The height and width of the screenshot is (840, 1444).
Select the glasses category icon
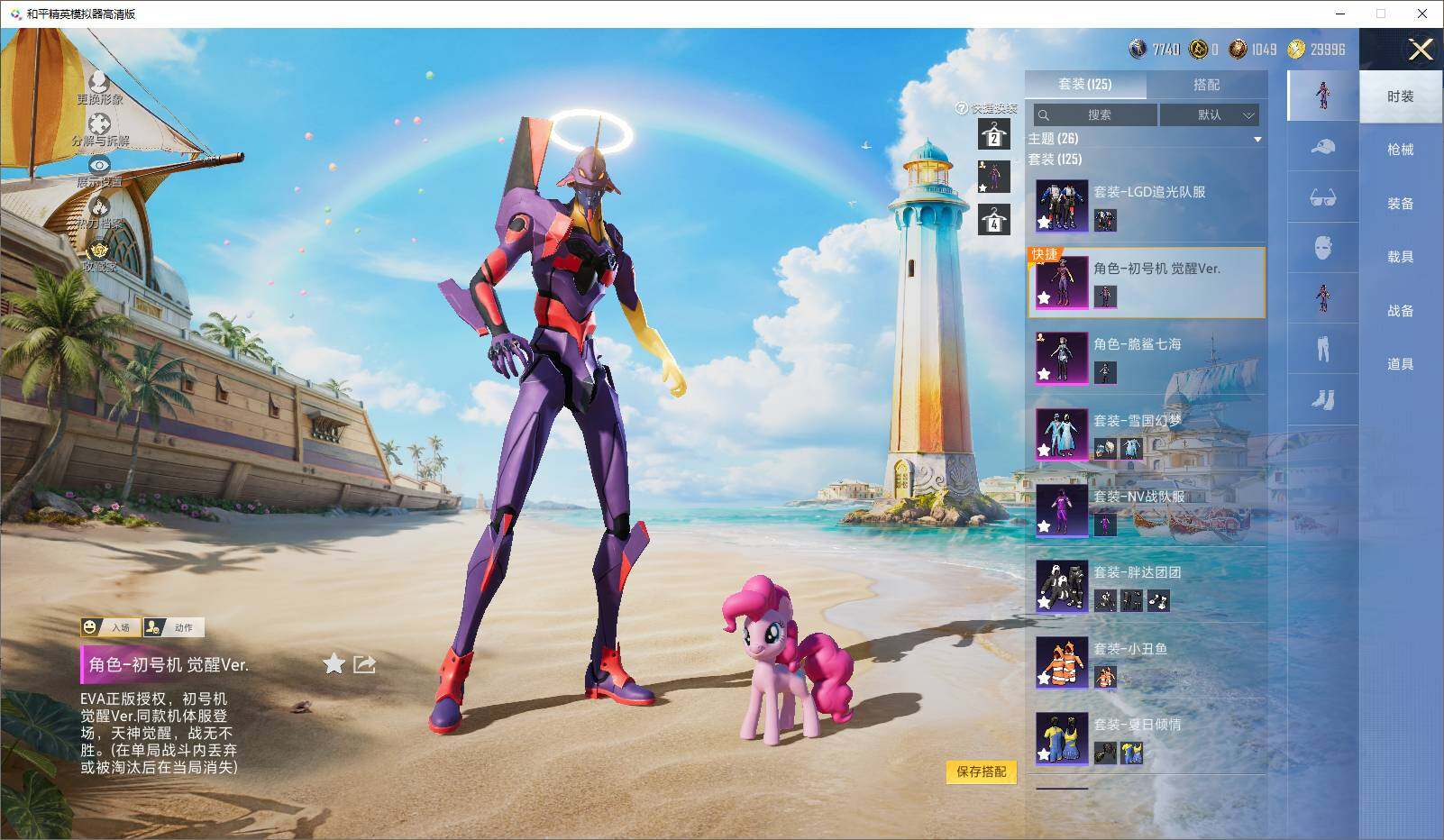tap(1322, 197)
